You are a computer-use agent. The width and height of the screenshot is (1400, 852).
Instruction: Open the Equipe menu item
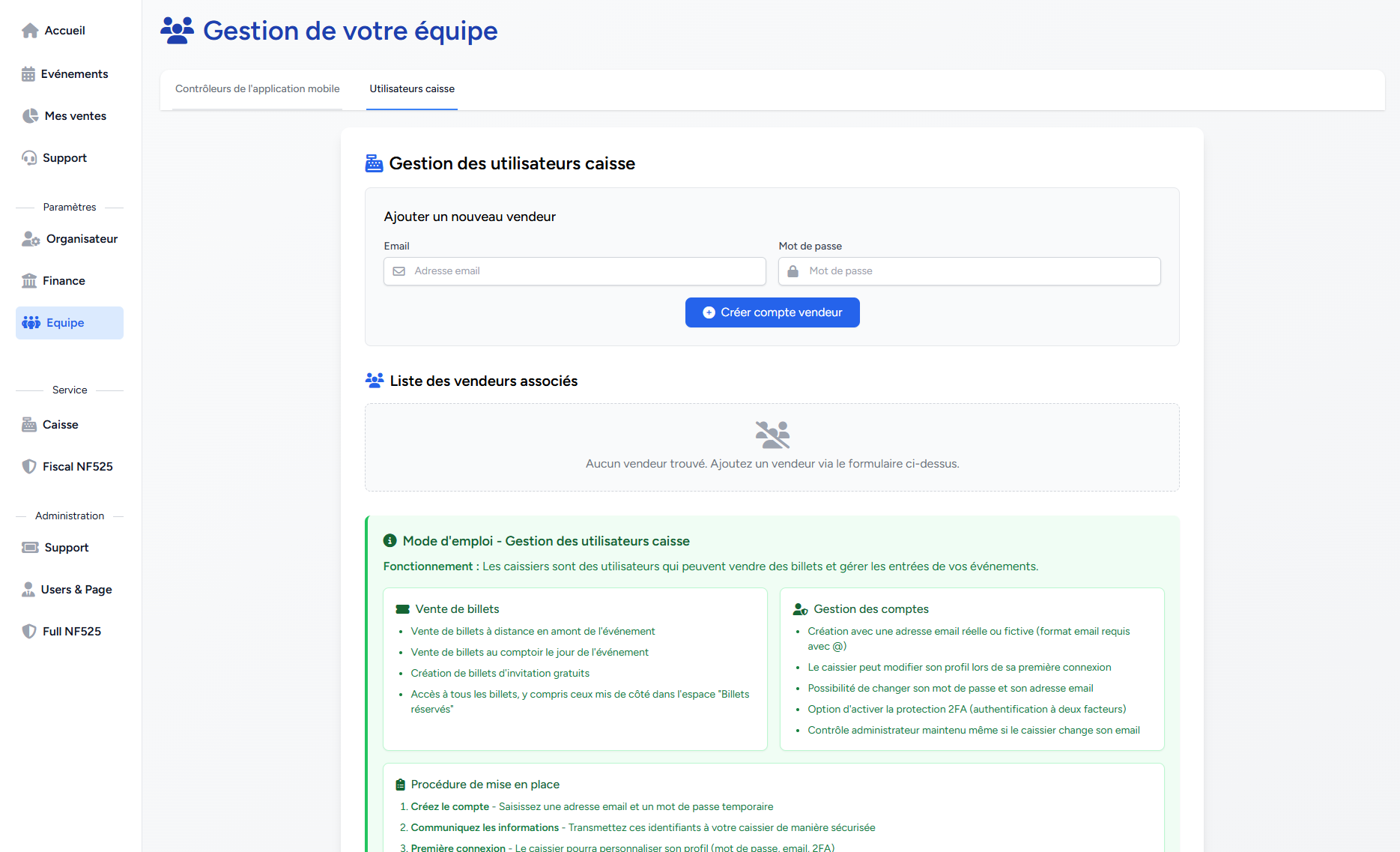pos(70,323)
